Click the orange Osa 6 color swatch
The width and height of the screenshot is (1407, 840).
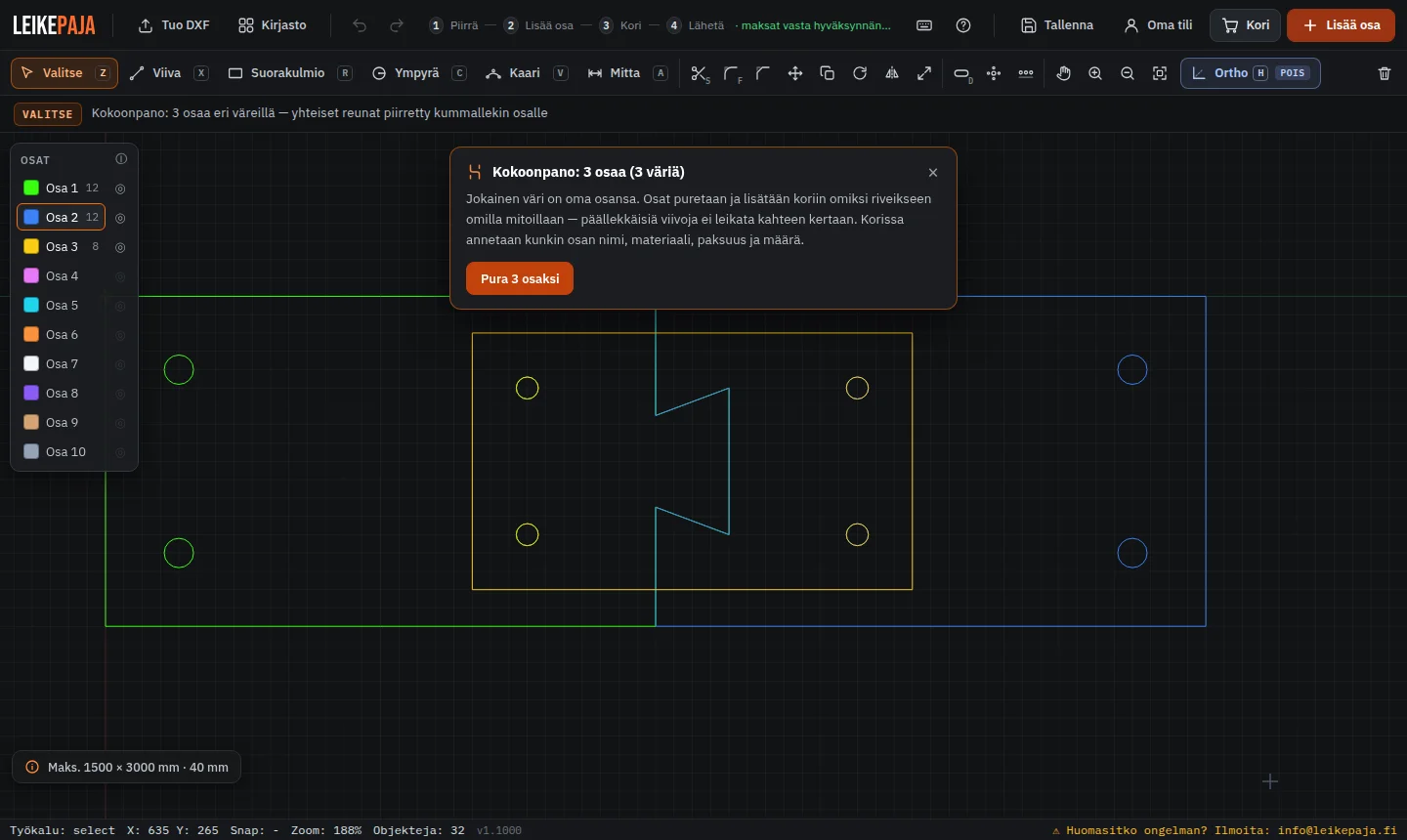click(31, 335)
